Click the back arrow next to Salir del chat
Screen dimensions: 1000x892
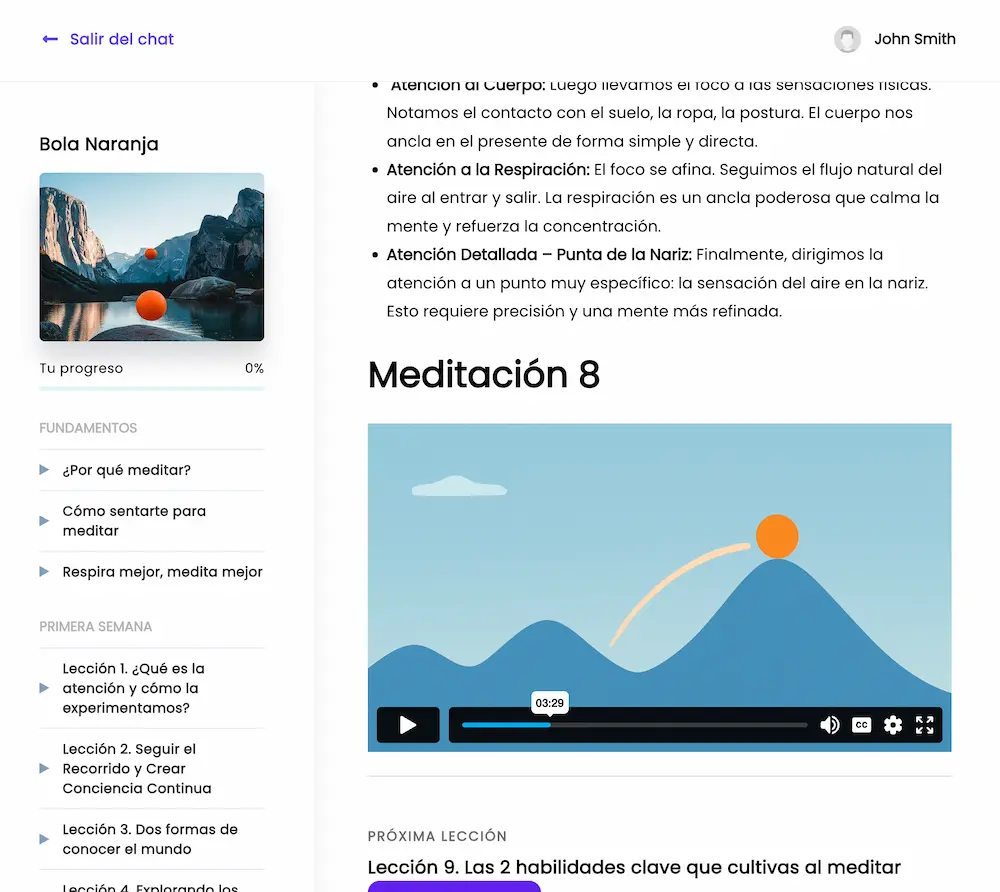pyautogui.click(x=49, y=38)
